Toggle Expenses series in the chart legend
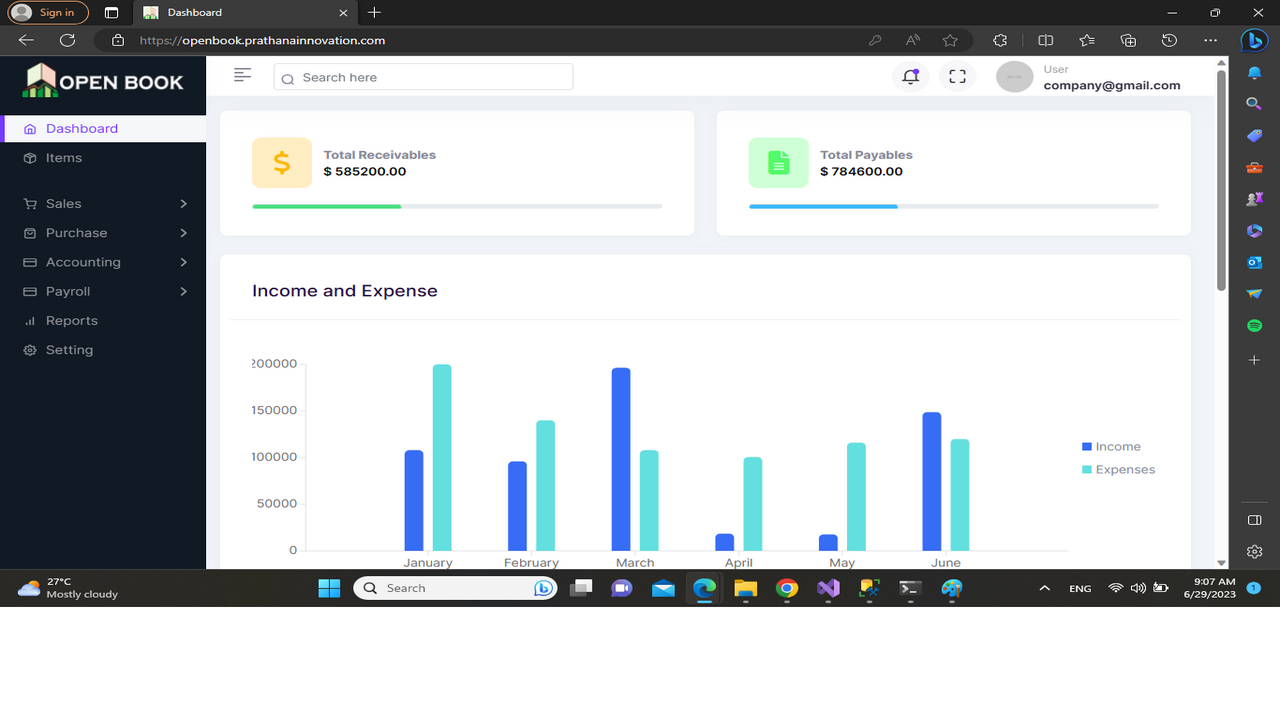The height and width of the screenshot is (720, 1280). 1118,469
